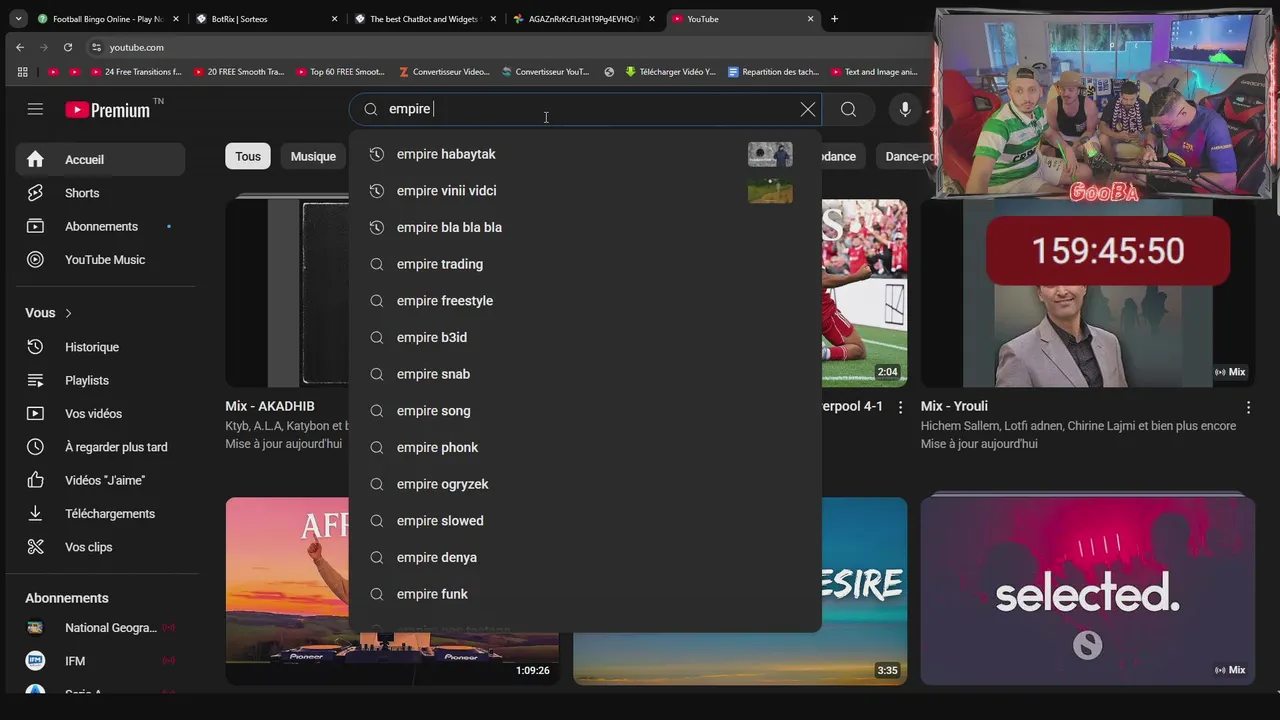The image size is (1280, 720).
Task: Clear the search text with X
Action: (808, 109)
